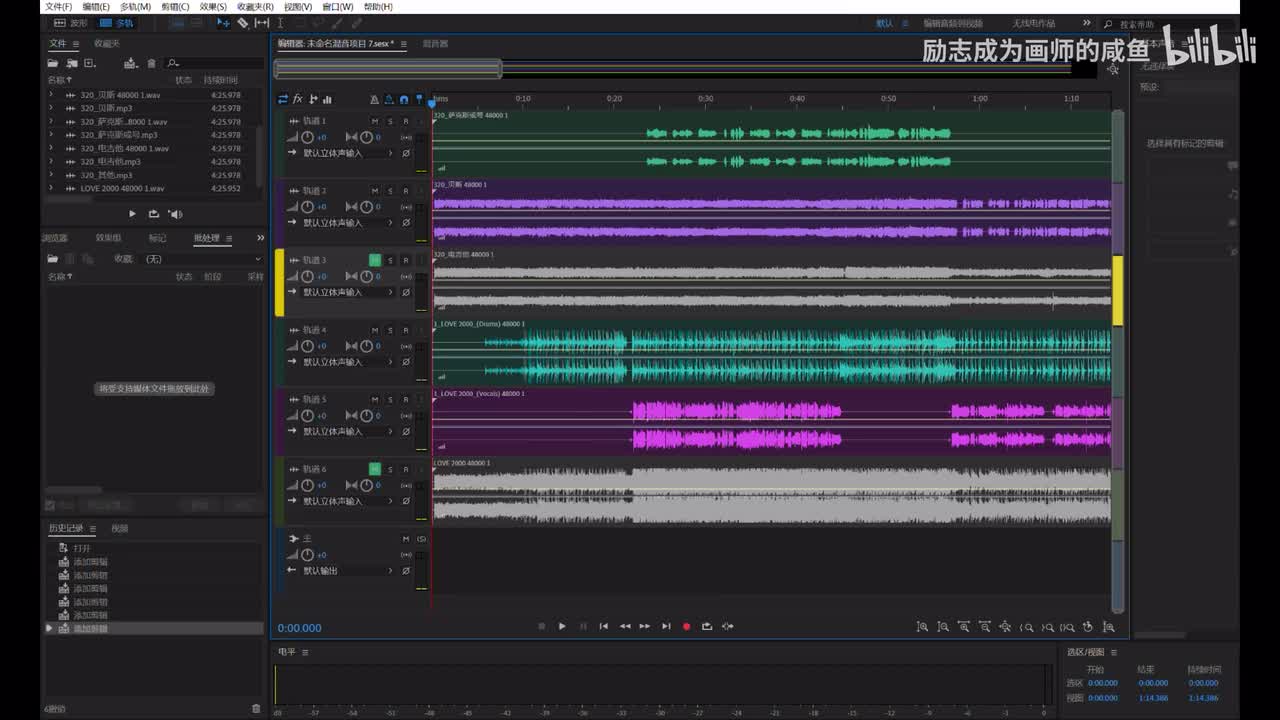Solo track 1 with the S button
The image size is (1280, 720).
click(x=390, y=121)
